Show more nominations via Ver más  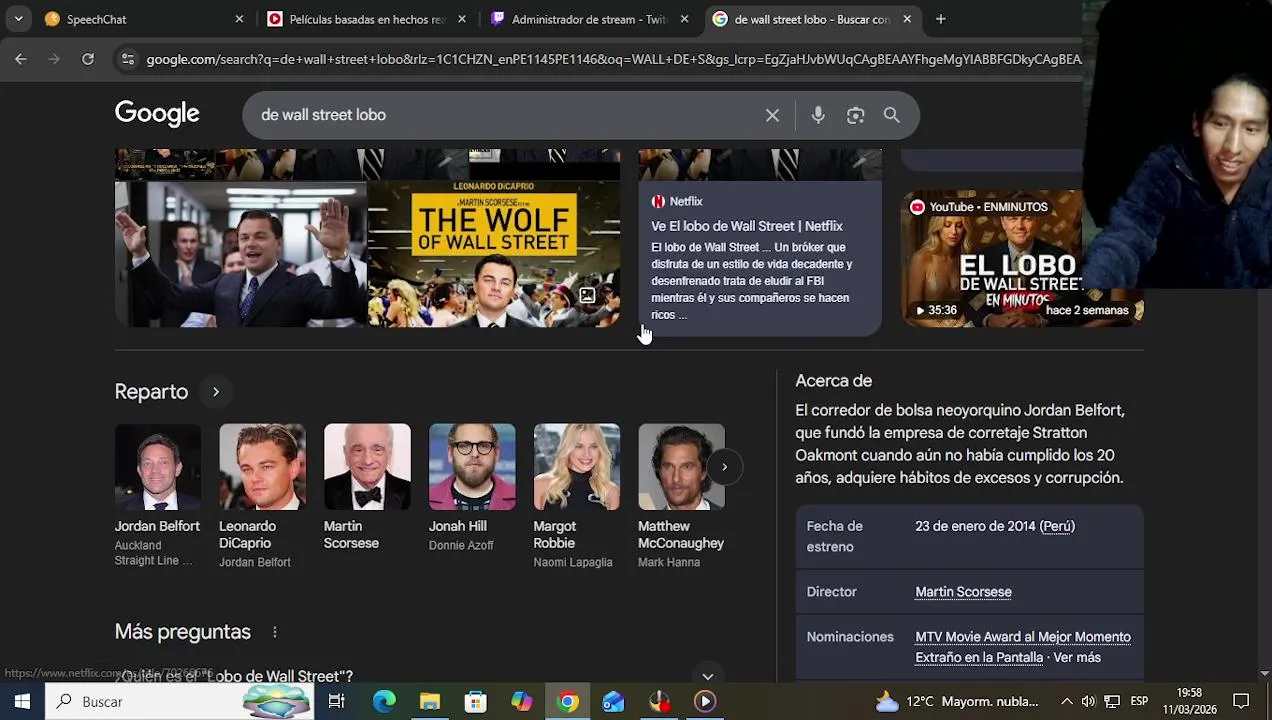coord(1077,658)
